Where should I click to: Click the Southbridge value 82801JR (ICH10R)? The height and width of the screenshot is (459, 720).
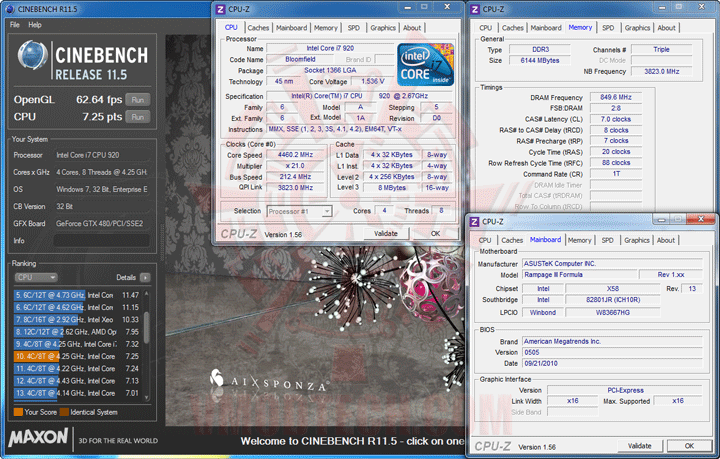[613, 300]
